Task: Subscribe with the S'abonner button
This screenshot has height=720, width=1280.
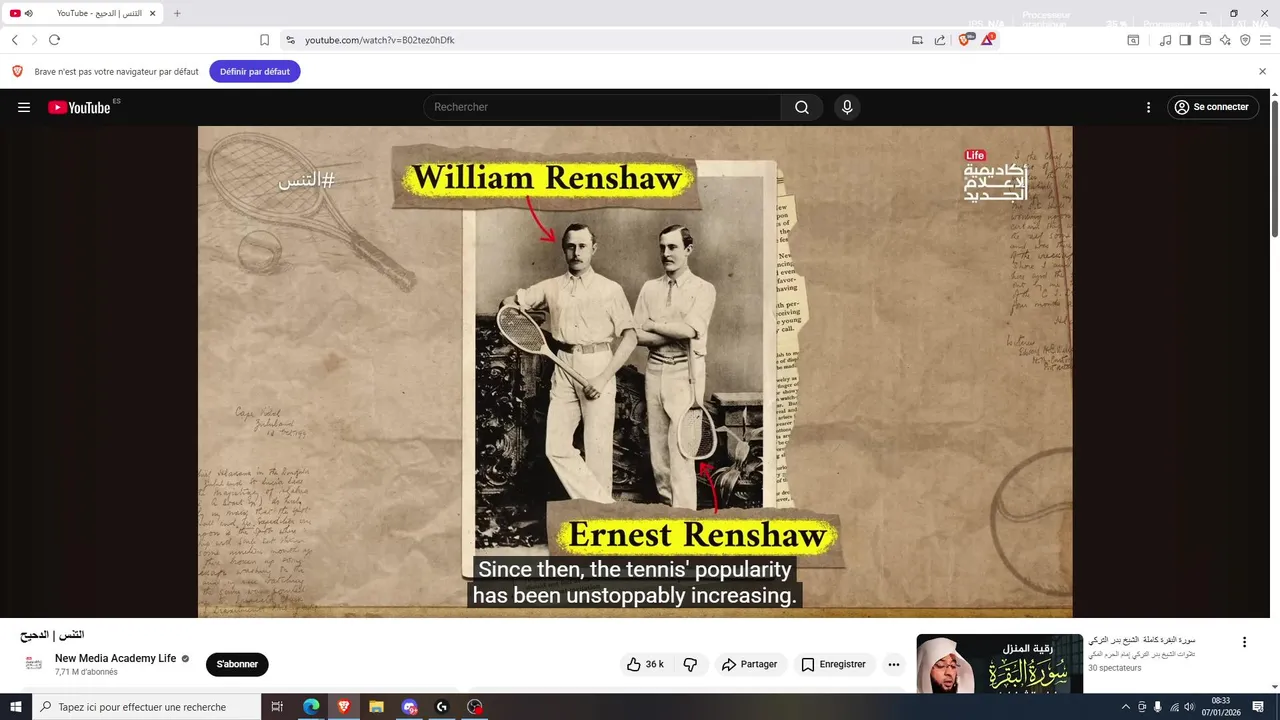Action: pyautogui.click(x=237, y=664)
